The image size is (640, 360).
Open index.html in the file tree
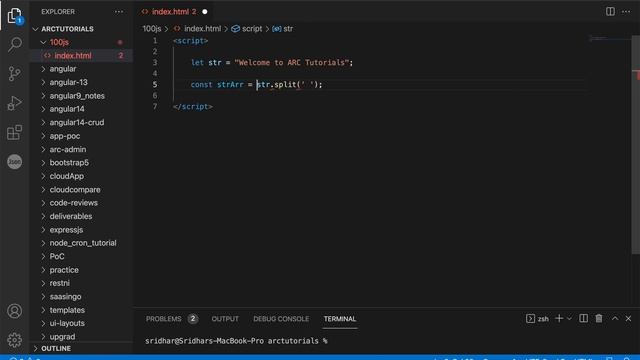pyautogui.click(x=73, y=56)
